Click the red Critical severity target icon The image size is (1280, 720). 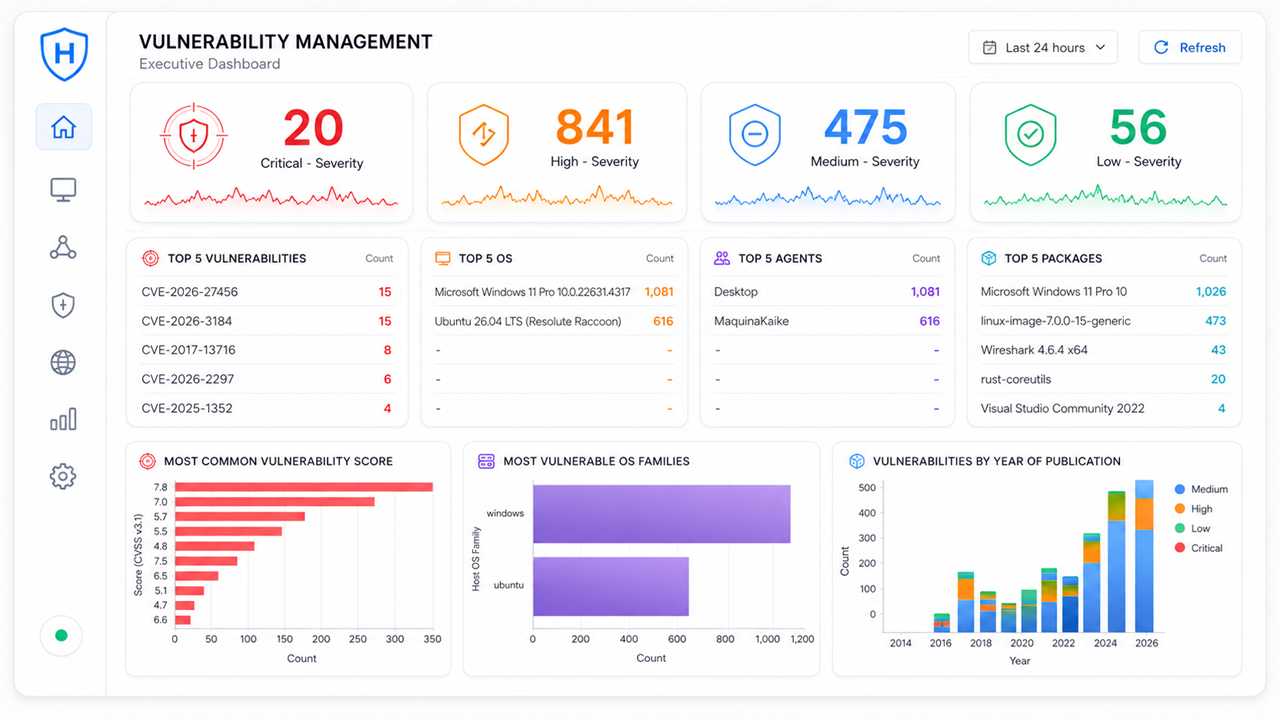point(193,134)
